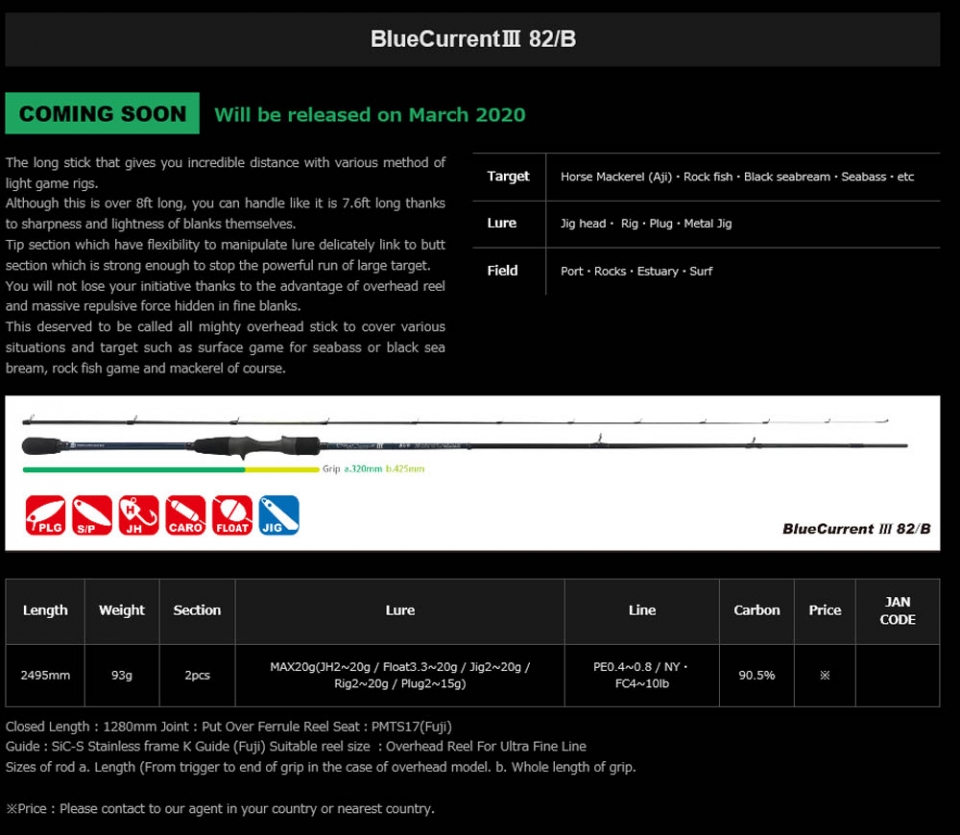Screen dimensions: 960x835
Task: Click the target species list text
Action: point(737,177)
